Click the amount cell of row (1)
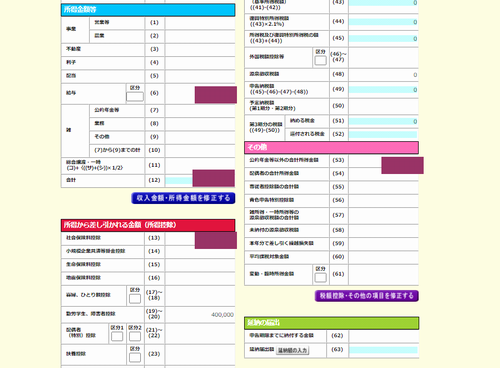 pyautogui.click(x=200, y=23)
